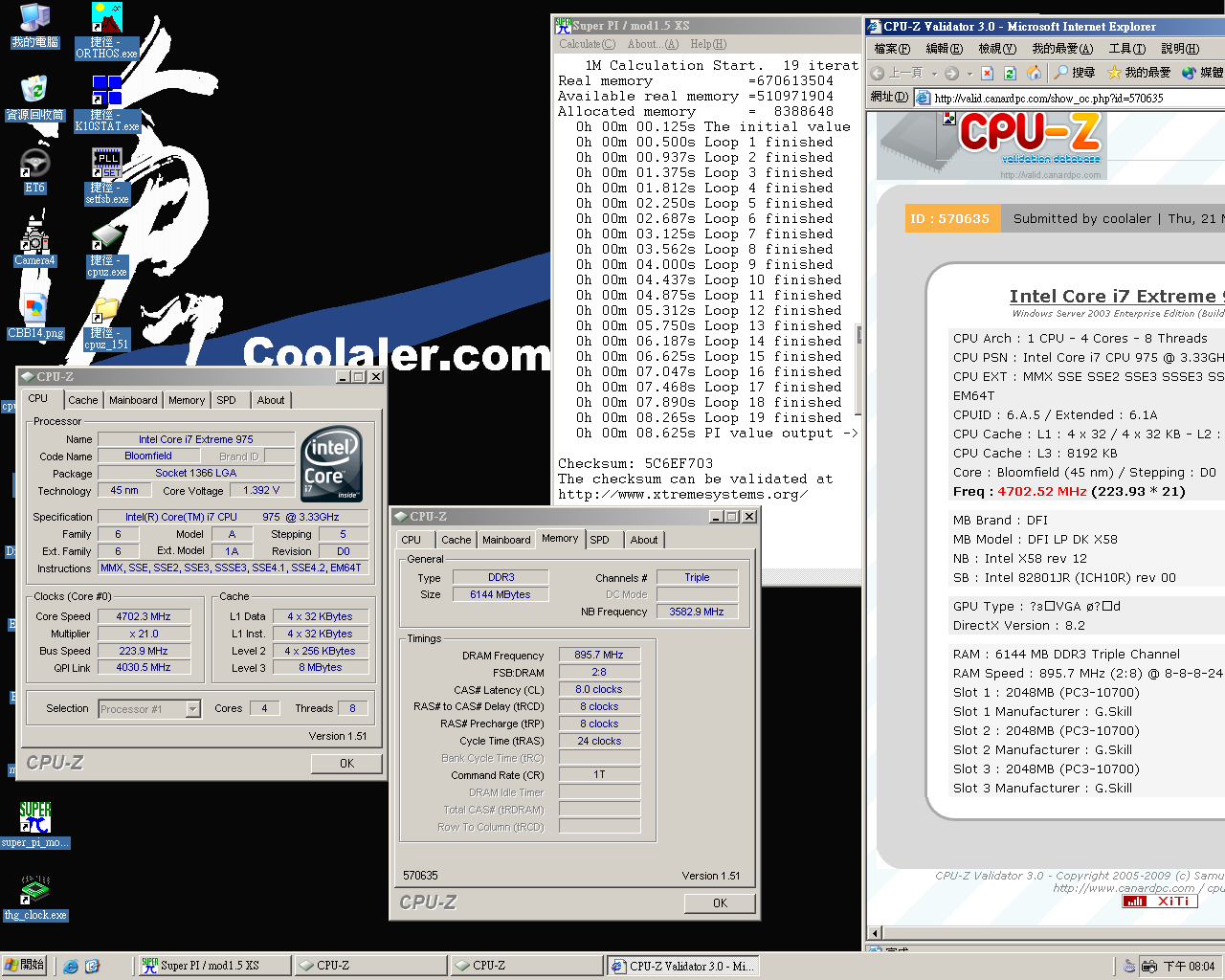Screen dimensions: 1225x980
Task: Open the Processor selection dropdown in CPU-Z
Action: click(192, 709)
